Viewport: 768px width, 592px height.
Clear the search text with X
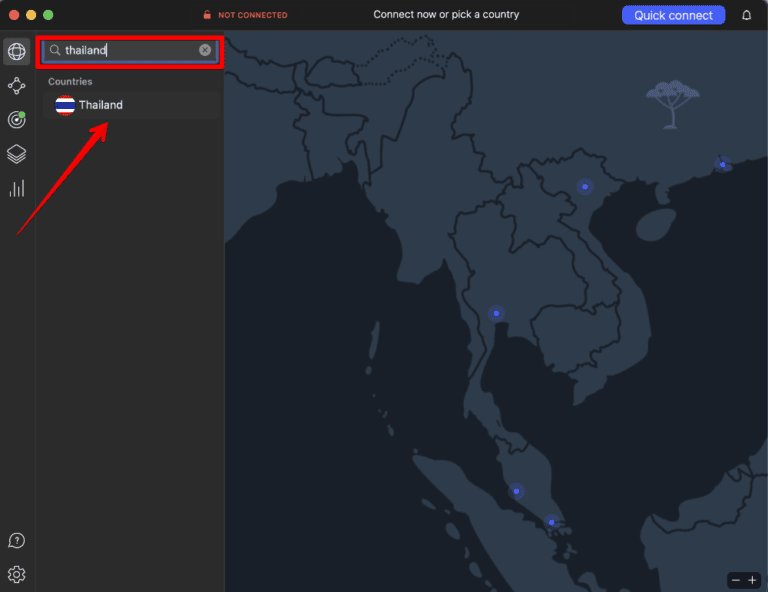pos(205,50)
